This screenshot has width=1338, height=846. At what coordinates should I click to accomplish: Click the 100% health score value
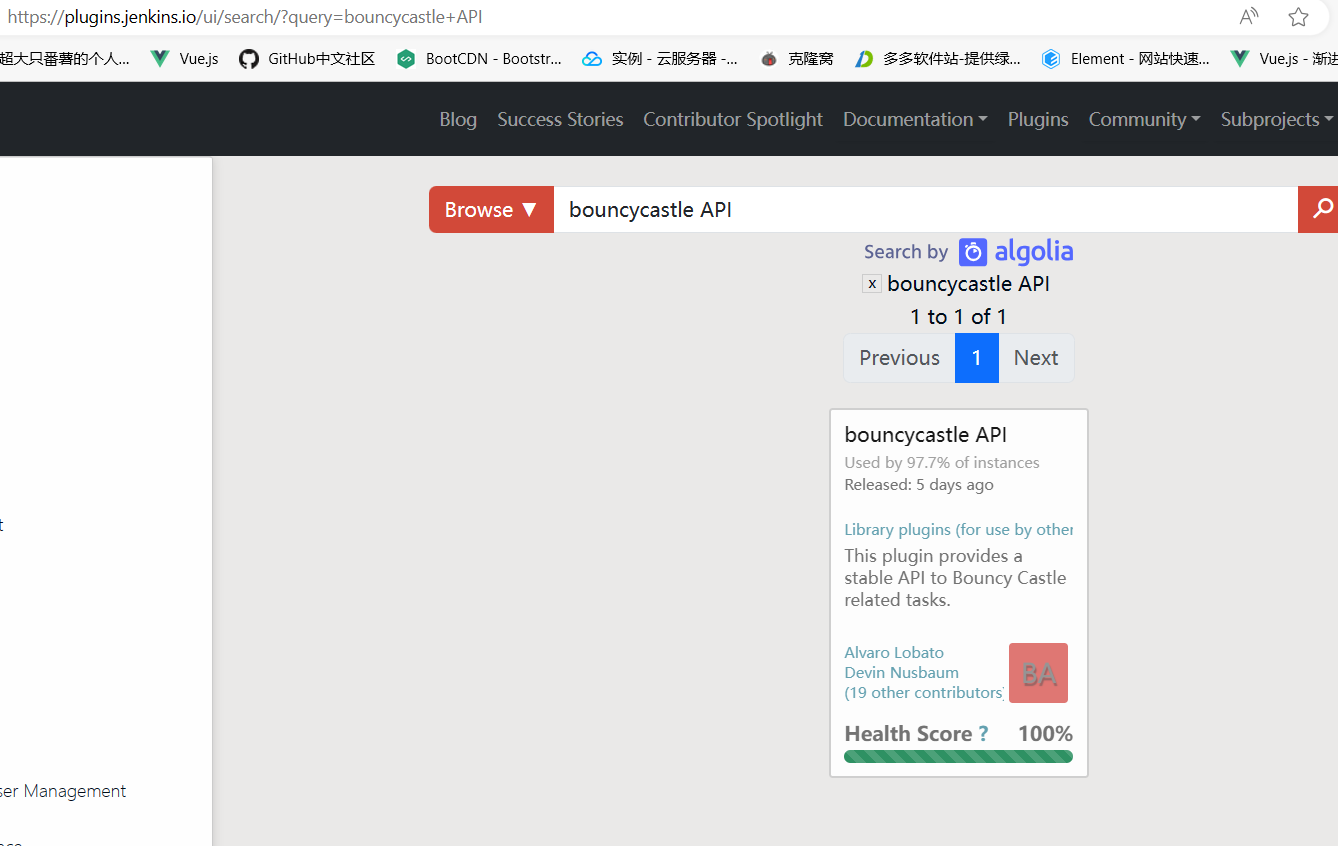click(x=1045, y=734)
